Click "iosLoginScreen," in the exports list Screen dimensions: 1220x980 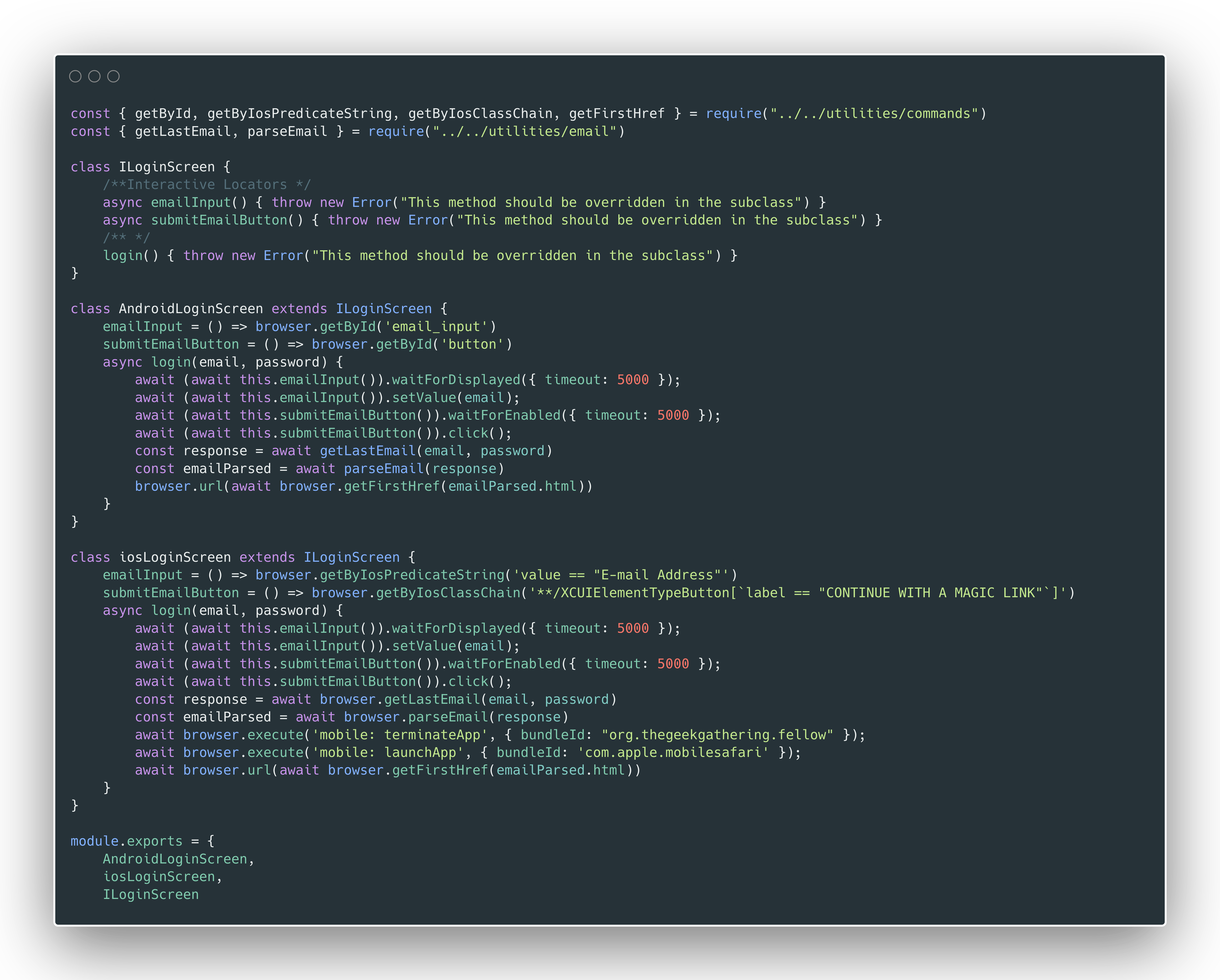(163, 877)
